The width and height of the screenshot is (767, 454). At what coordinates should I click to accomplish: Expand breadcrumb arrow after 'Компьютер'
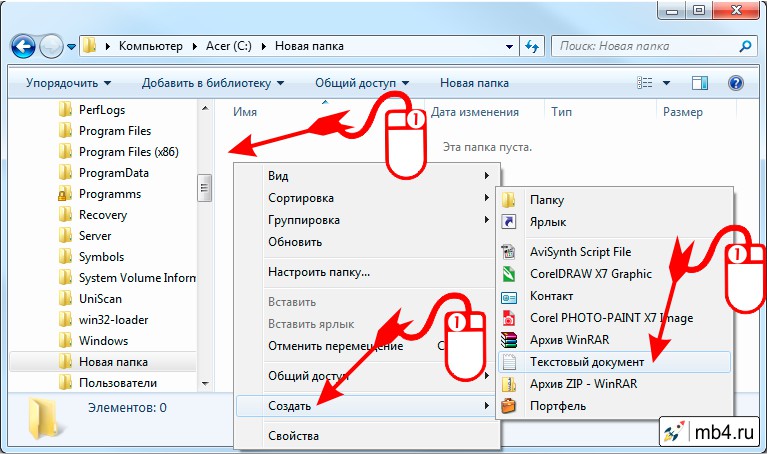point(195,46)
